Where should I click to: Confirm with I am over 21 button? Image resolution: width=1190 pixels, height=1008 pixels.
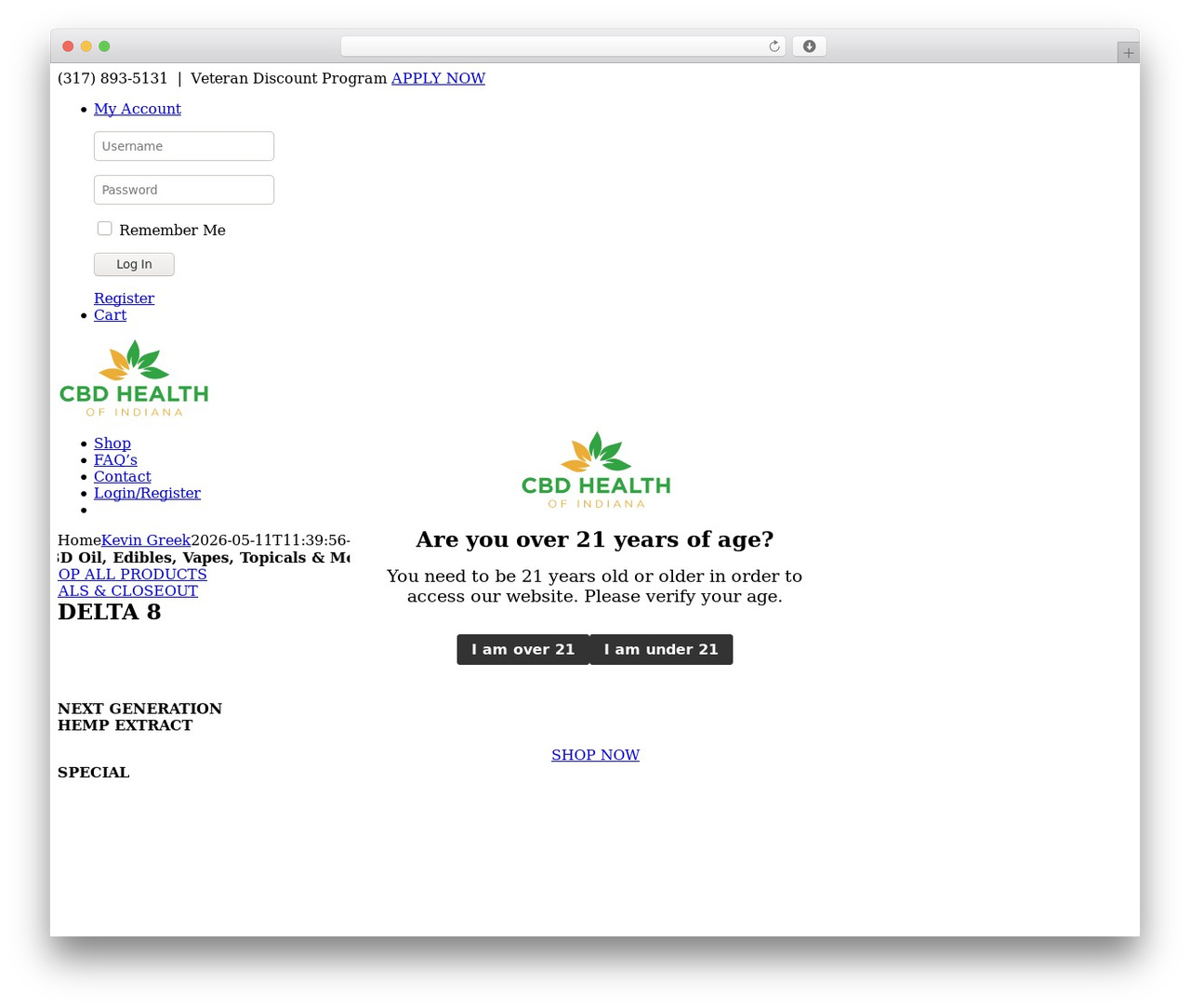pyautogui.click(x=522, y=650)
